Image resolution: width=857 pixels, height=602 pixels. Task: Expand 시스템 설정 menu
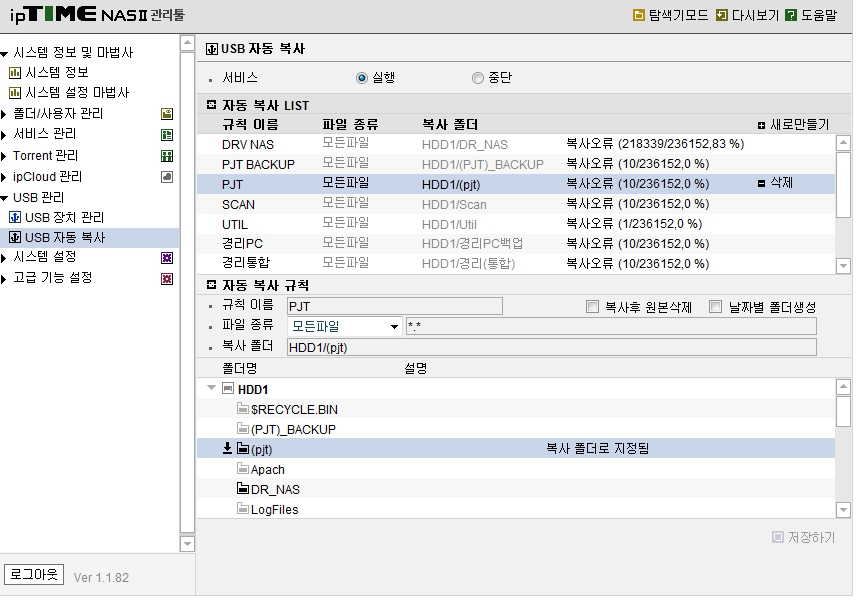(4, 258)
